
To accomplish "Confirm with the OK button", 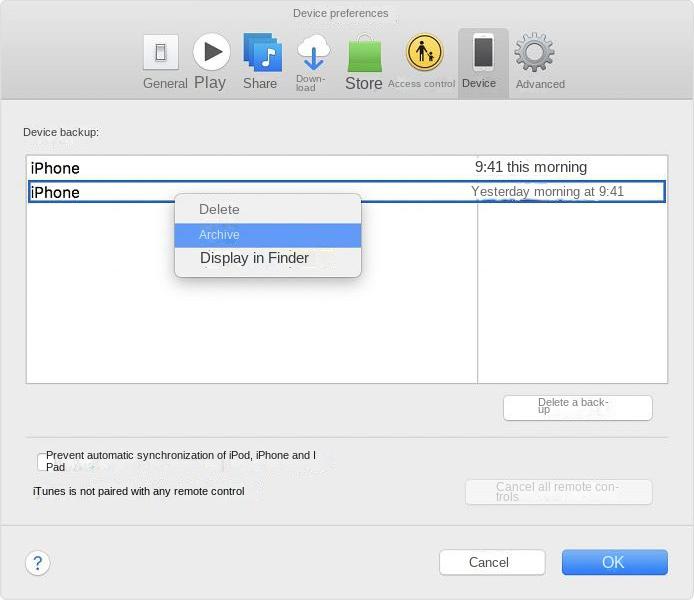I will (x=614, y=562).
